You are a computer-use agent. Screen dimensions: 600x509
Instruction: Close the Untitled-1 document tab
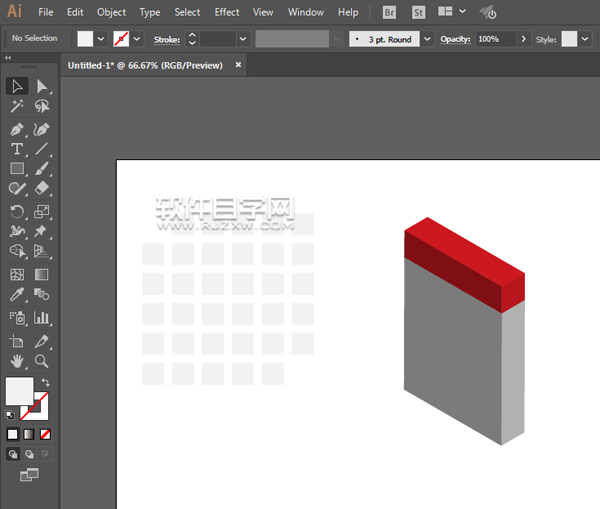coord(238,64)
